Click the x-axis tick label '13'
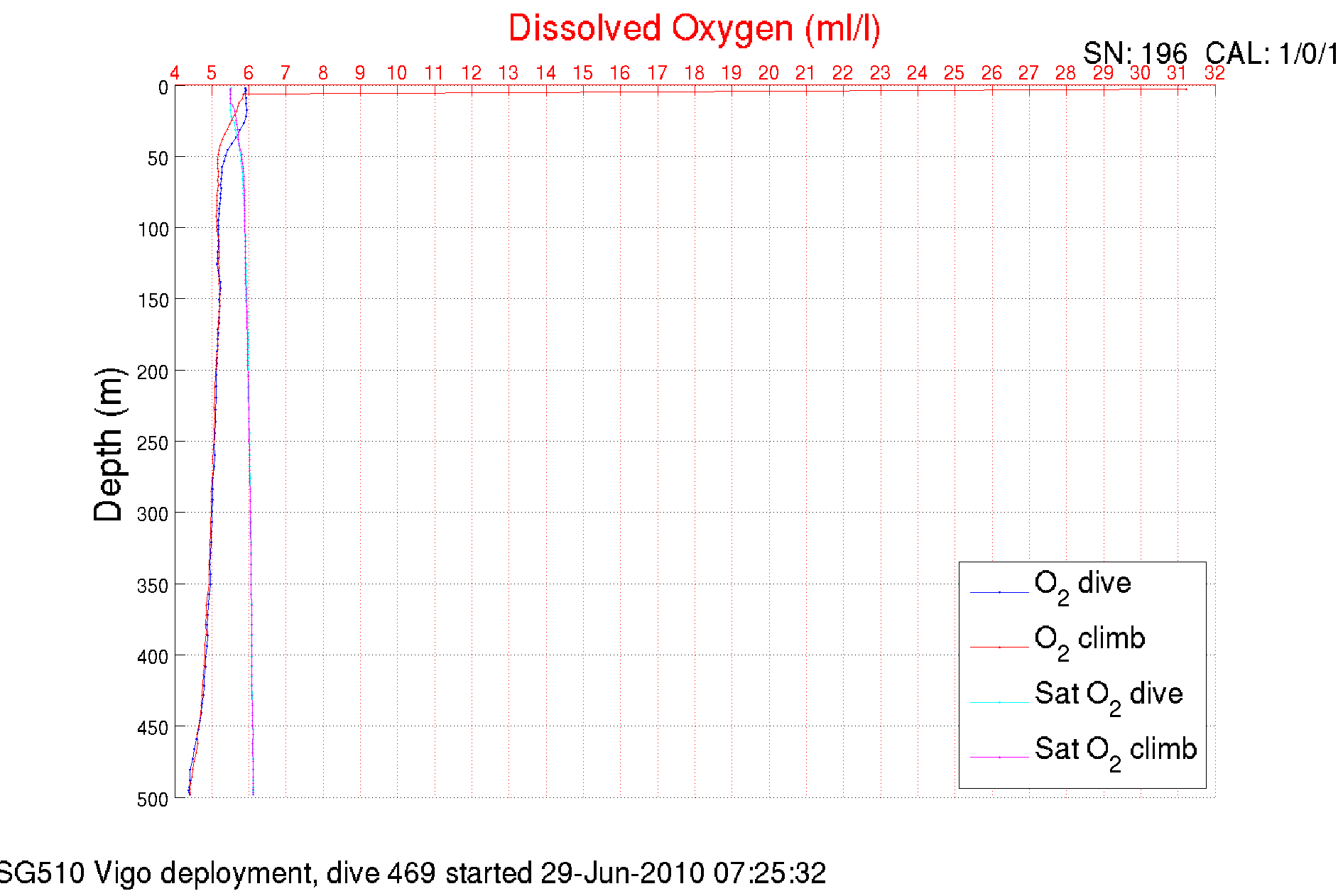The image size is (1343, 896). (509, 73)
